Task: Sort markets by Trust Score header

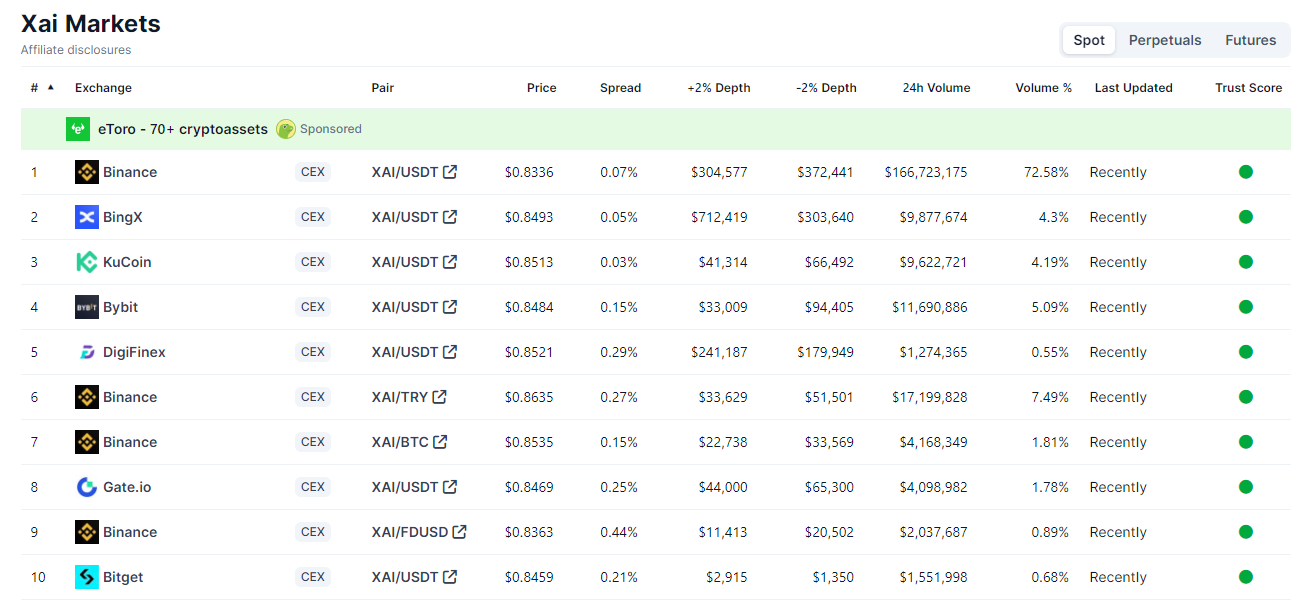Action: (x=1248, y=88)
